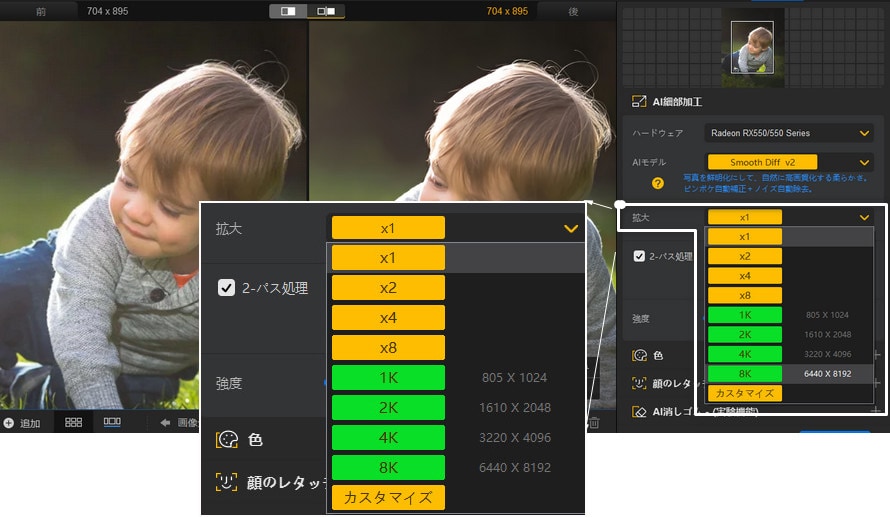Image resolution: width=890 pixels, height=517 pixels.
Task: Toggle the 2-パス処理 checkbox in side panel
Action: (639, 256)
